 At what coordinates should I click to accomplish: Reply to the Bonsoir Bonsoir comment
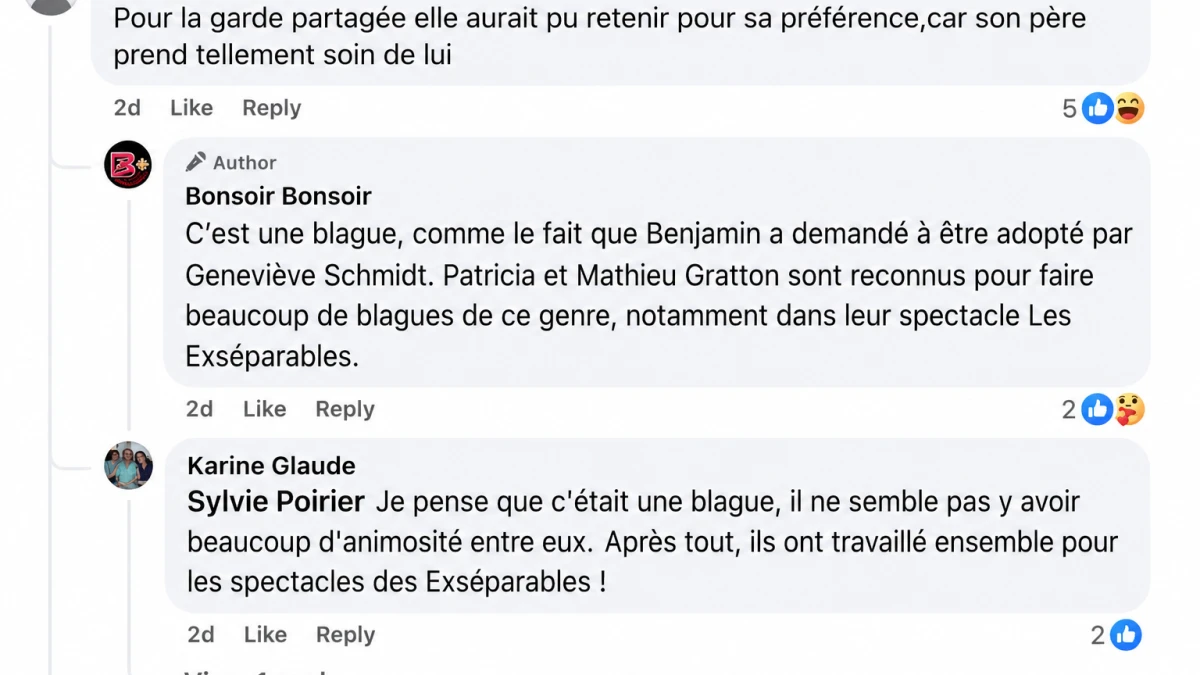(x=345, y=409)
